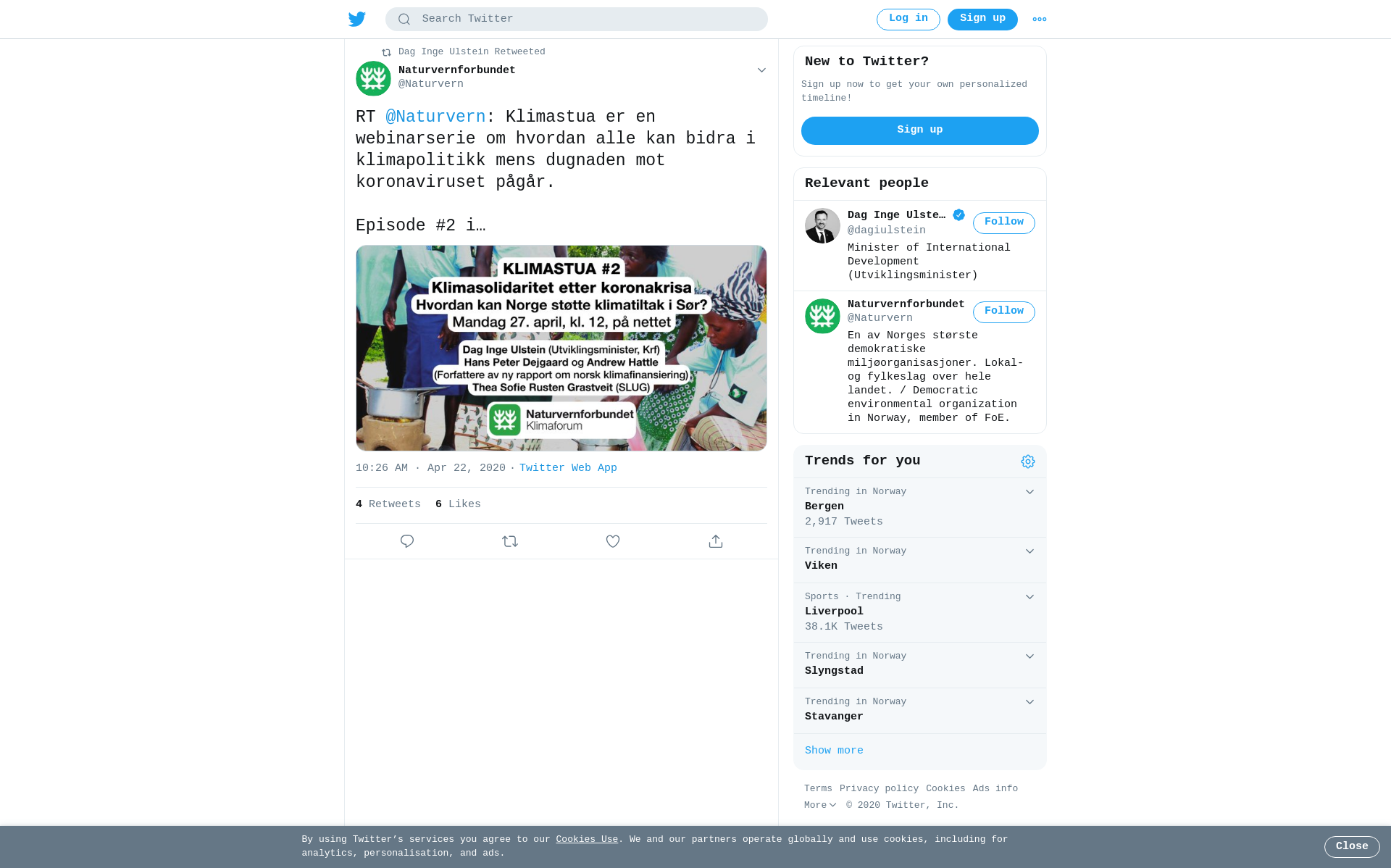Like the tweet with the heart icon

point(613,541)
